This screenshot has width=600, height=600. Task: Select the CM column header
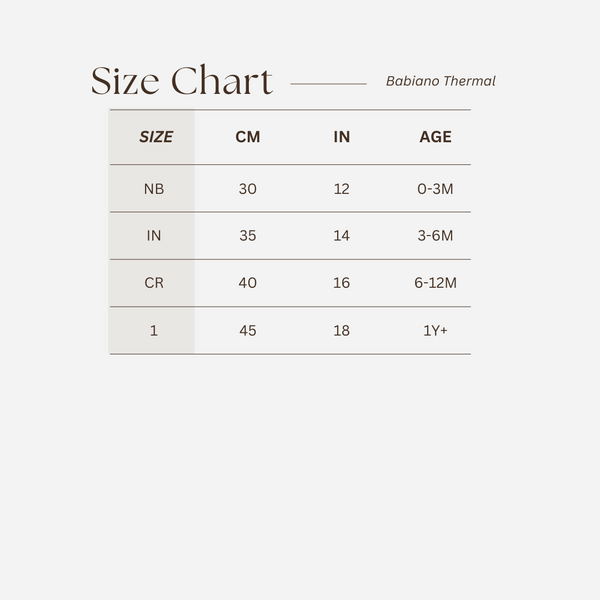click(247, 137)
